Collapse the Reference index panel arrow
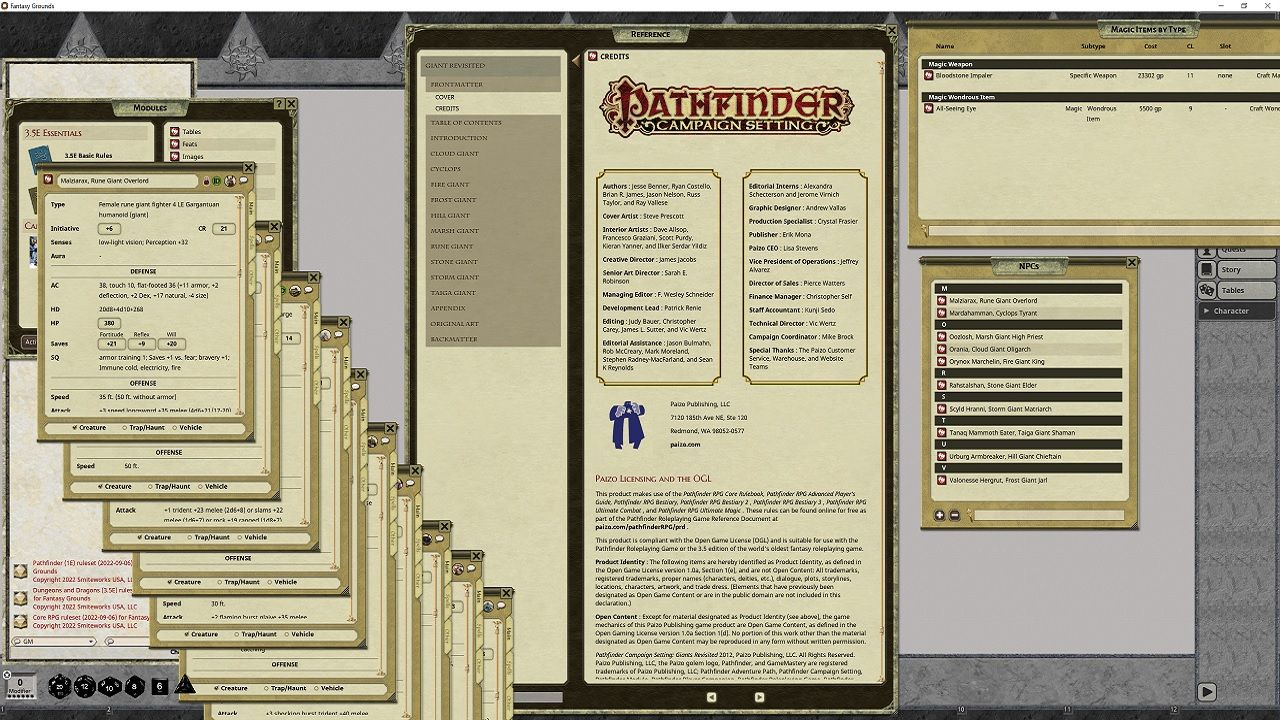Screen dimensions: 1280x720 (575, 61)
